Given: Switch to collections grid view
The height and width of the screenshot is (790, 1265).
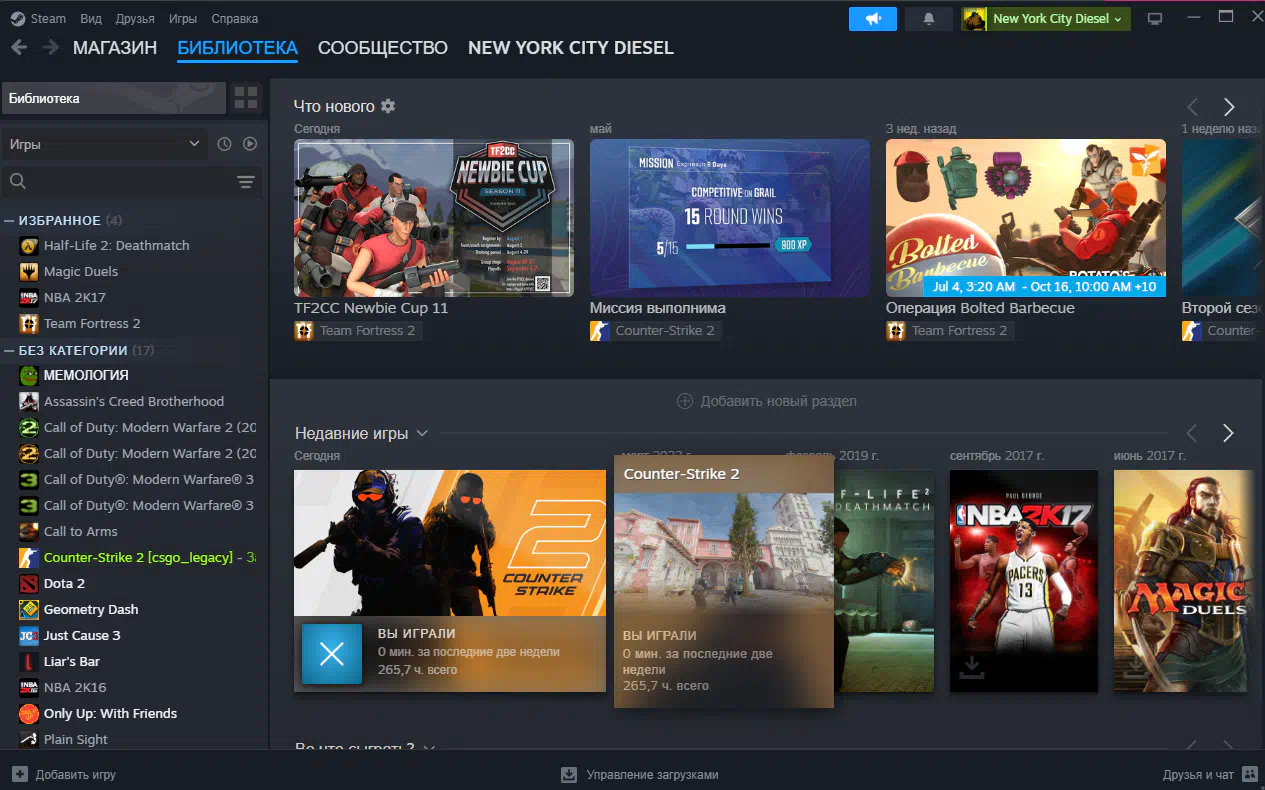Looking at the screenshot, I should tap(246, 98).
